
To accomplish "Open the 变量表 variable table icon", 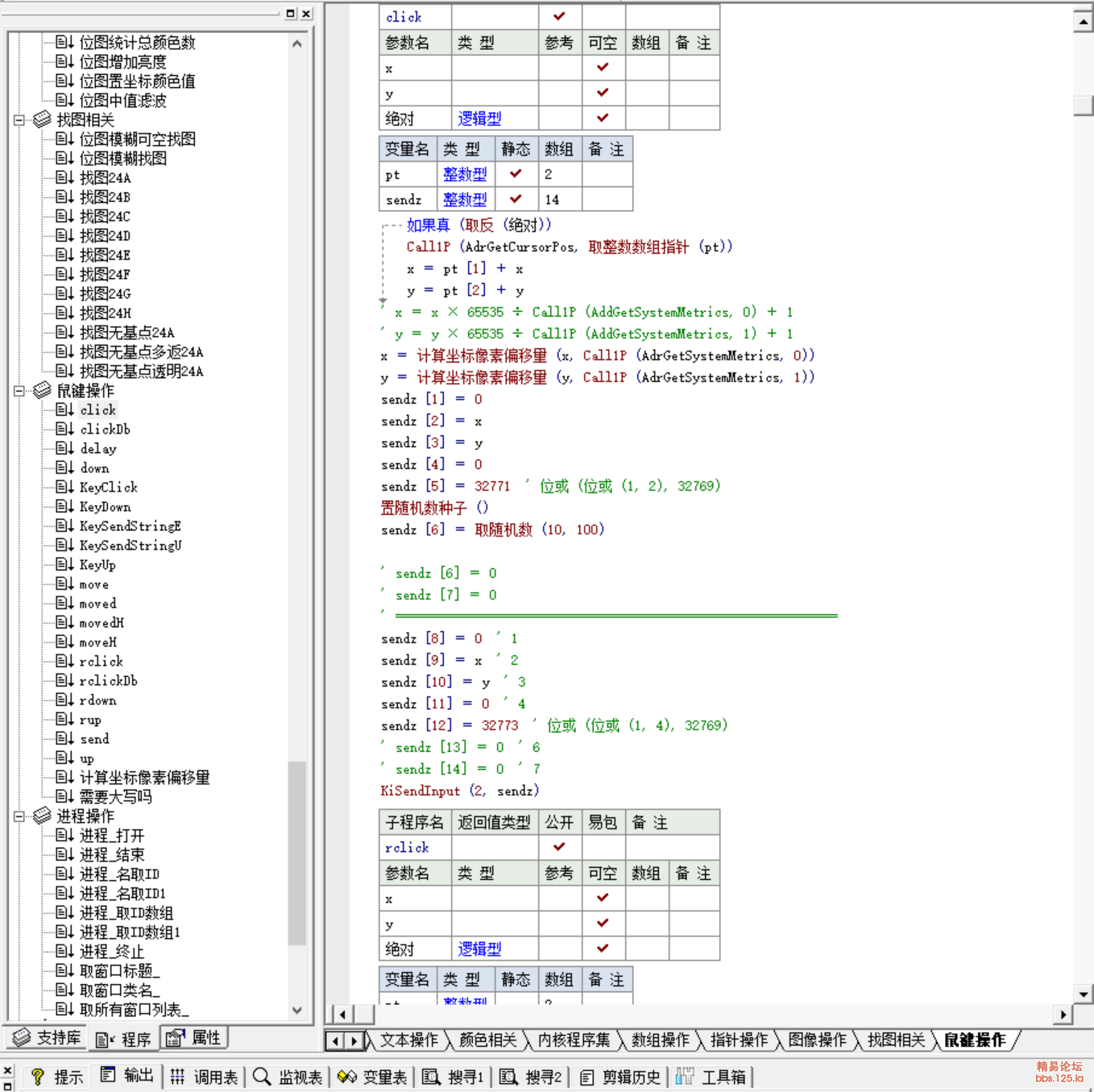I will point(347,1077).
